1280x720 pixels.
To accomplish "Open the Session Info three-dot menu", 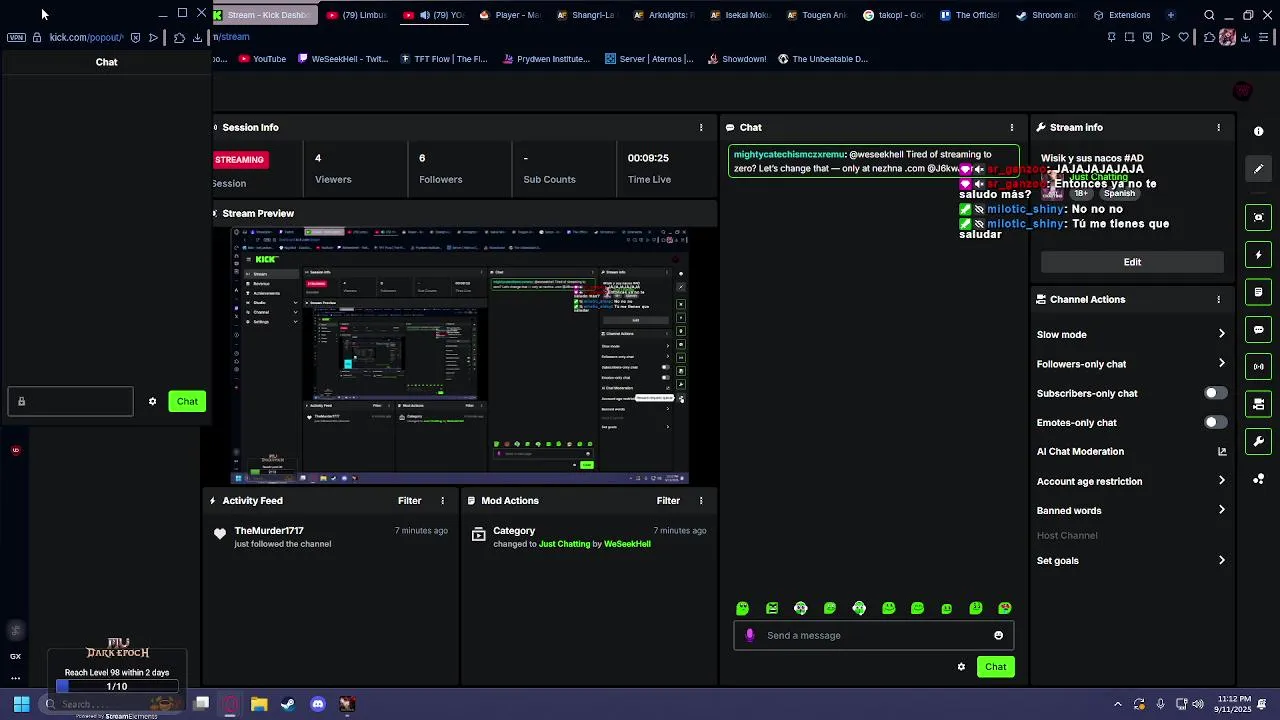I will (701, 128).
